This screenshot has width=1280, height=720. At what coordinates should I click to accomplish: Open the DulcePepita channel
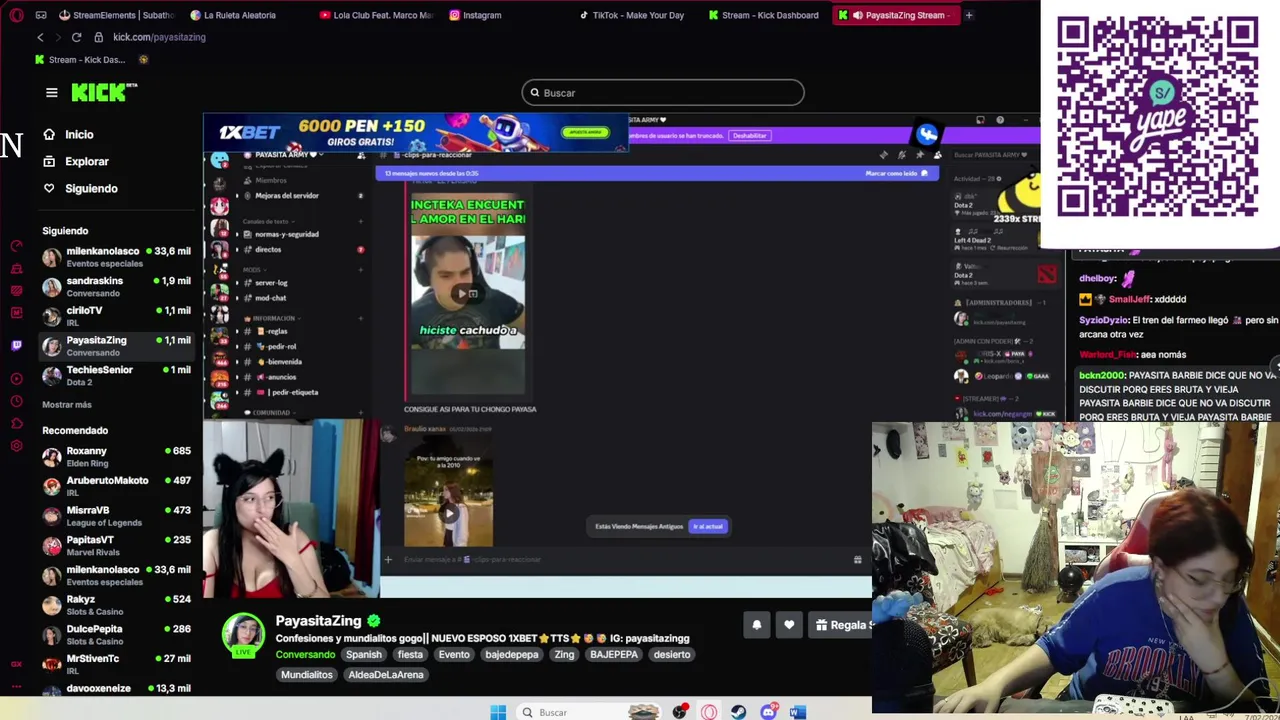coord(116,634)
